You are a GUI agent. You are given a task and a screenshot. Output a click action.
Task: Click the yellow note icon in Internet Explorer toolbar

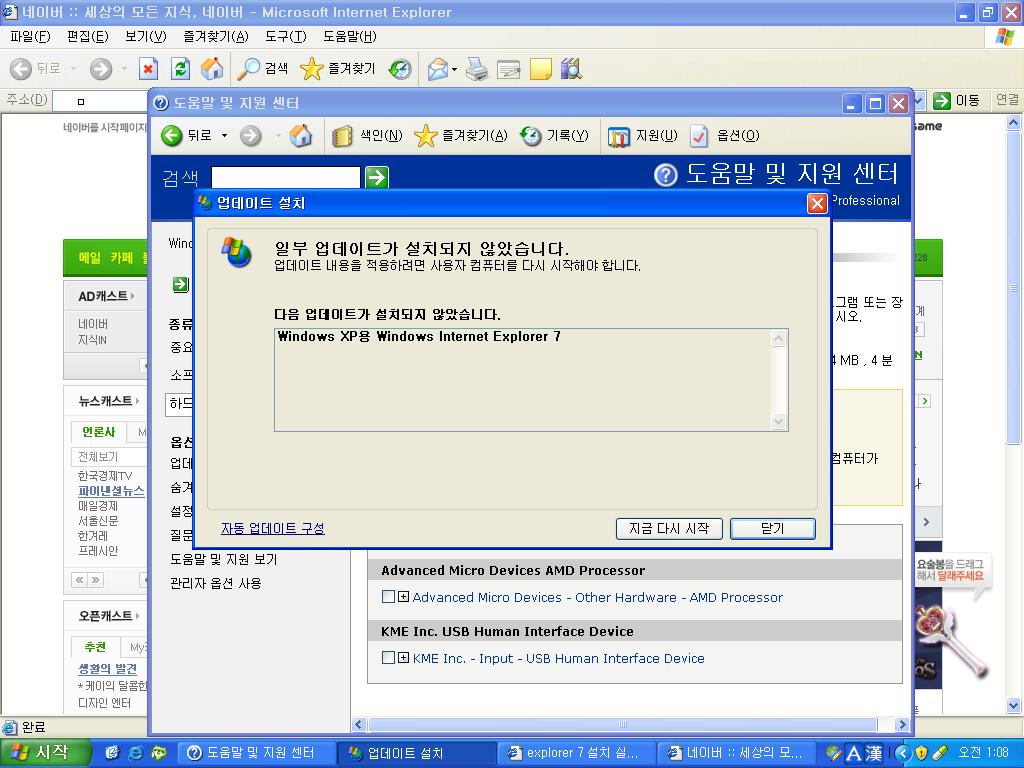(x=541, y=69)
